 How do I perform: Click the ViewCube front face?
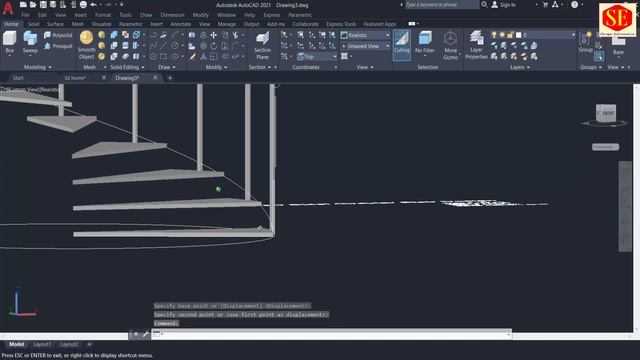607,113
